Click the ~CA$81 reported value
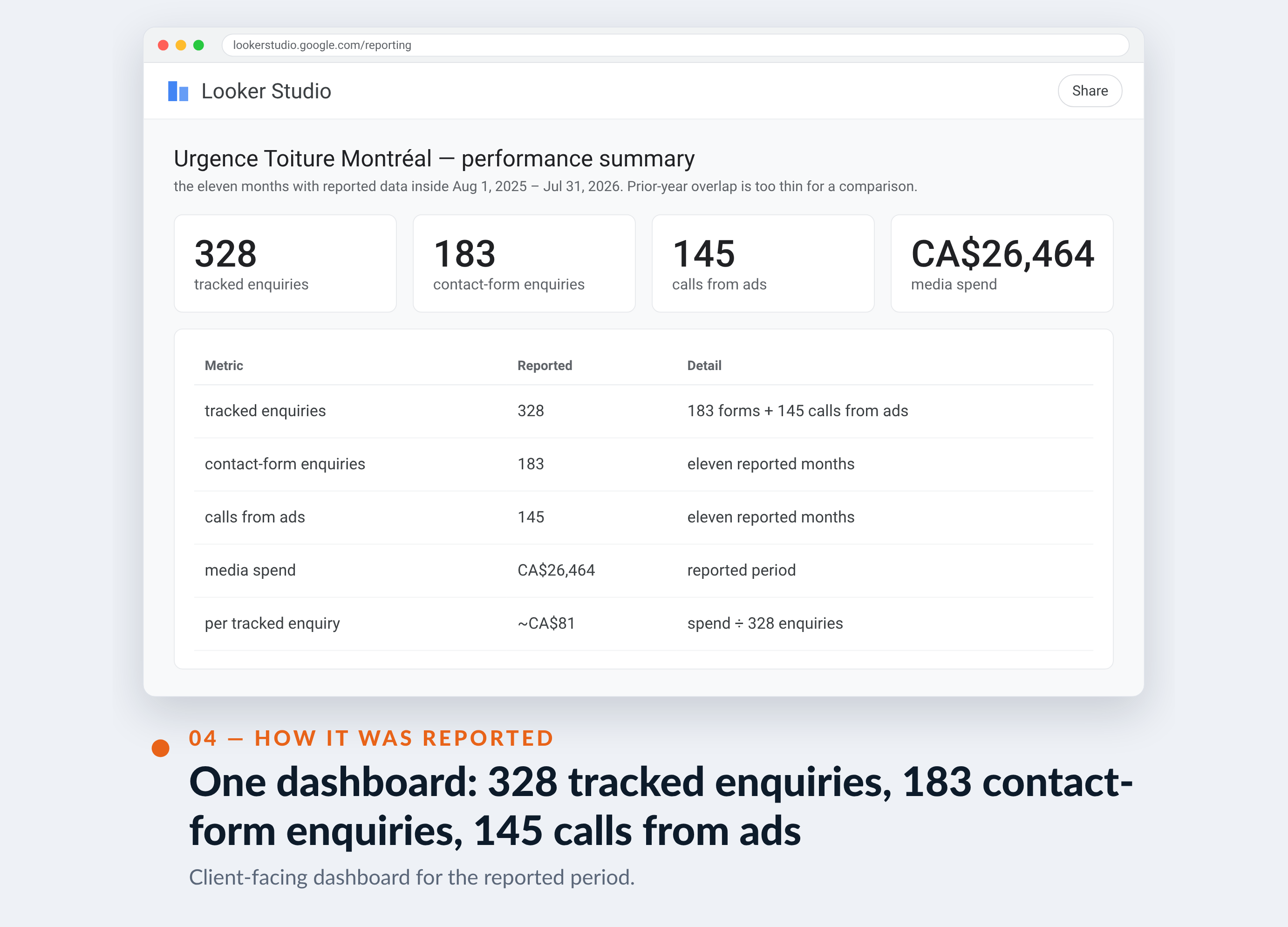 click(x=546, y=623)
